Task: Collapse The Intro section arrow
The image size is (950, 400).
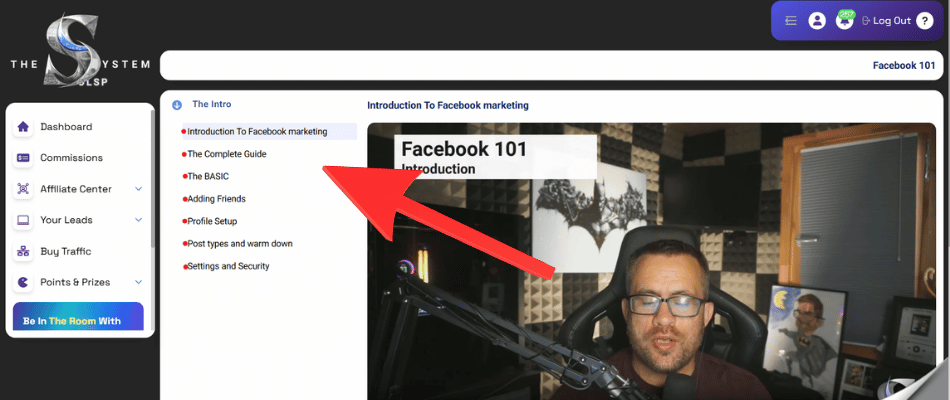Action: (x=177, y=104)
